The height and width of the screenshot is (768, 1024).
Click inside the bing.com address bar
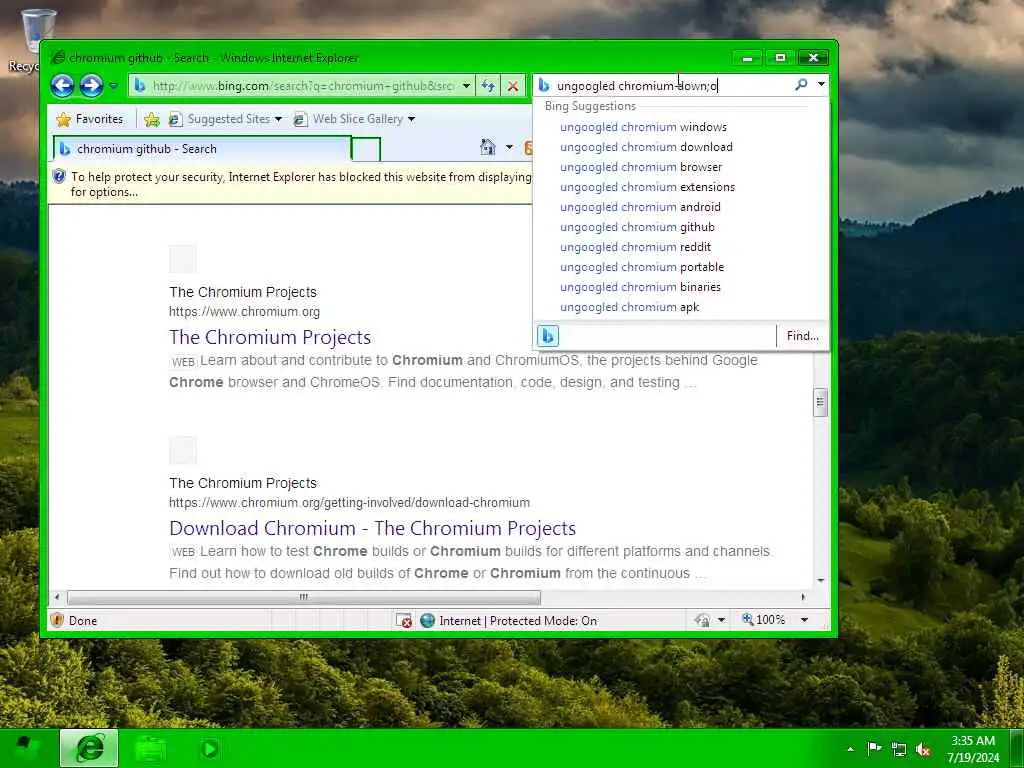302,86
